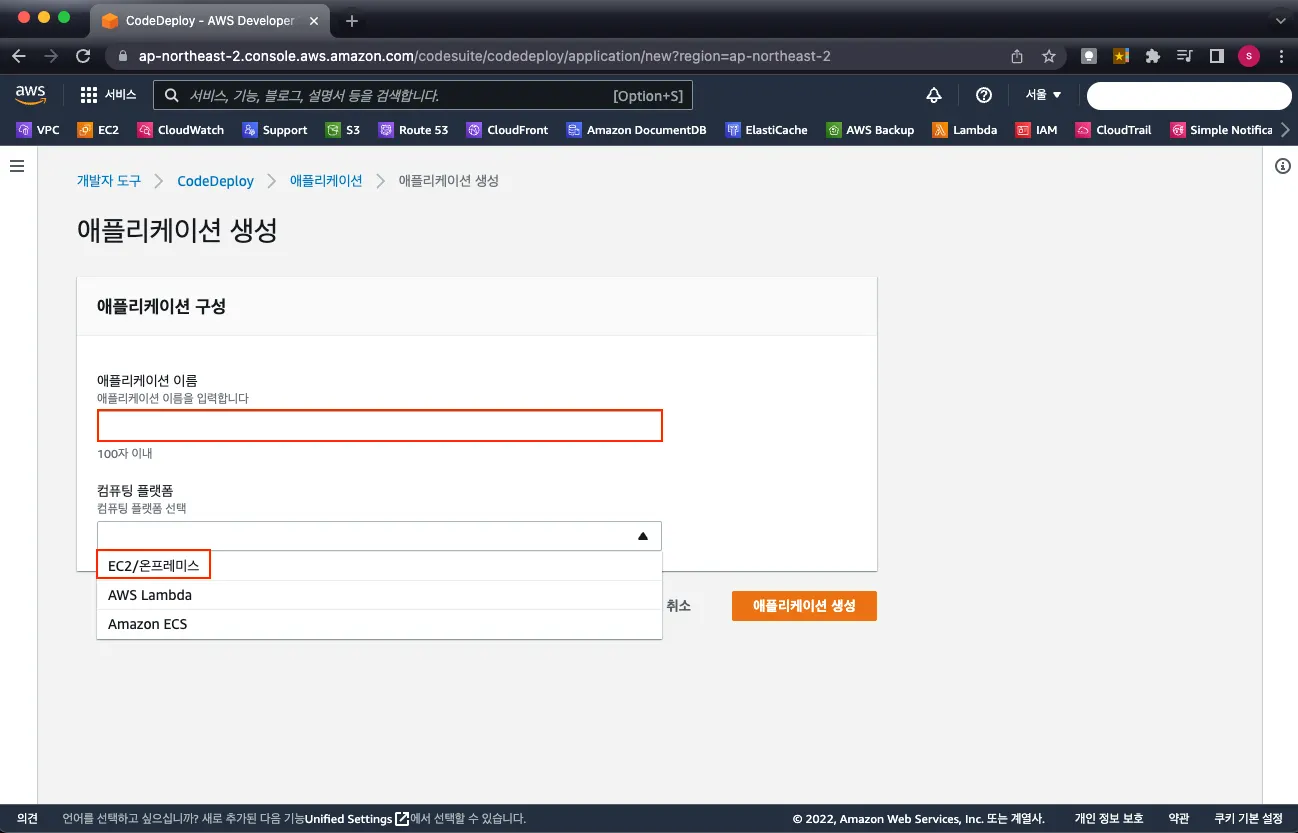Screen dimensions: 1298x833
Task: Open the info panel icon at right
Action: click(1283, 166)
